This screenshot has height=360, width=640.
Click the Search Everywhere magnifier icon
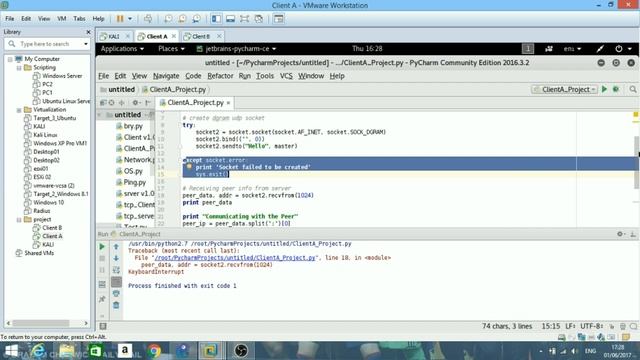(633, 89)
